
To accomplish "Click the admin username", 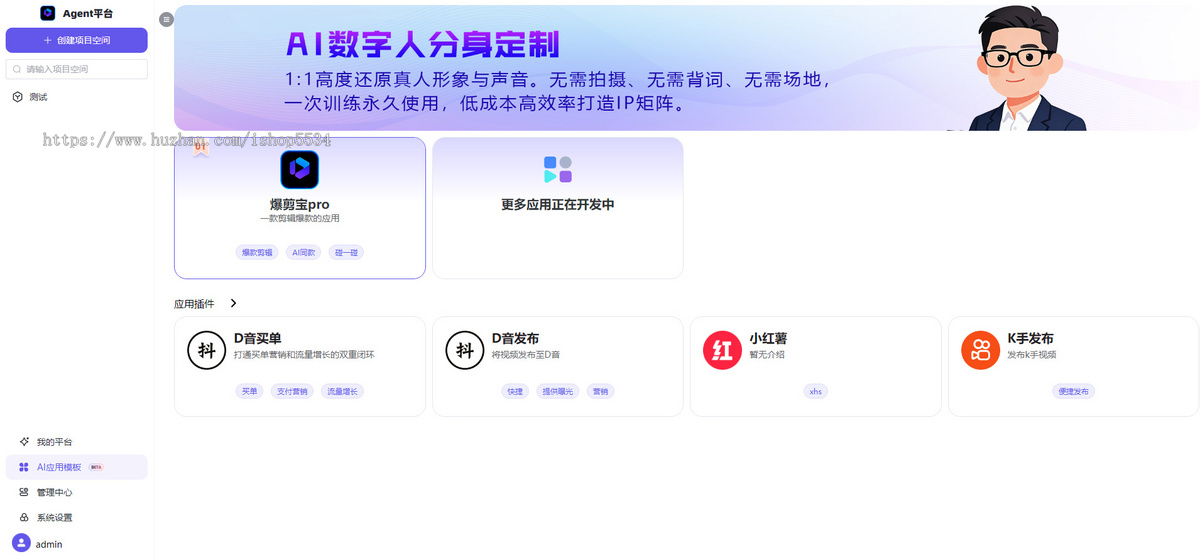I will pos(49,544).
